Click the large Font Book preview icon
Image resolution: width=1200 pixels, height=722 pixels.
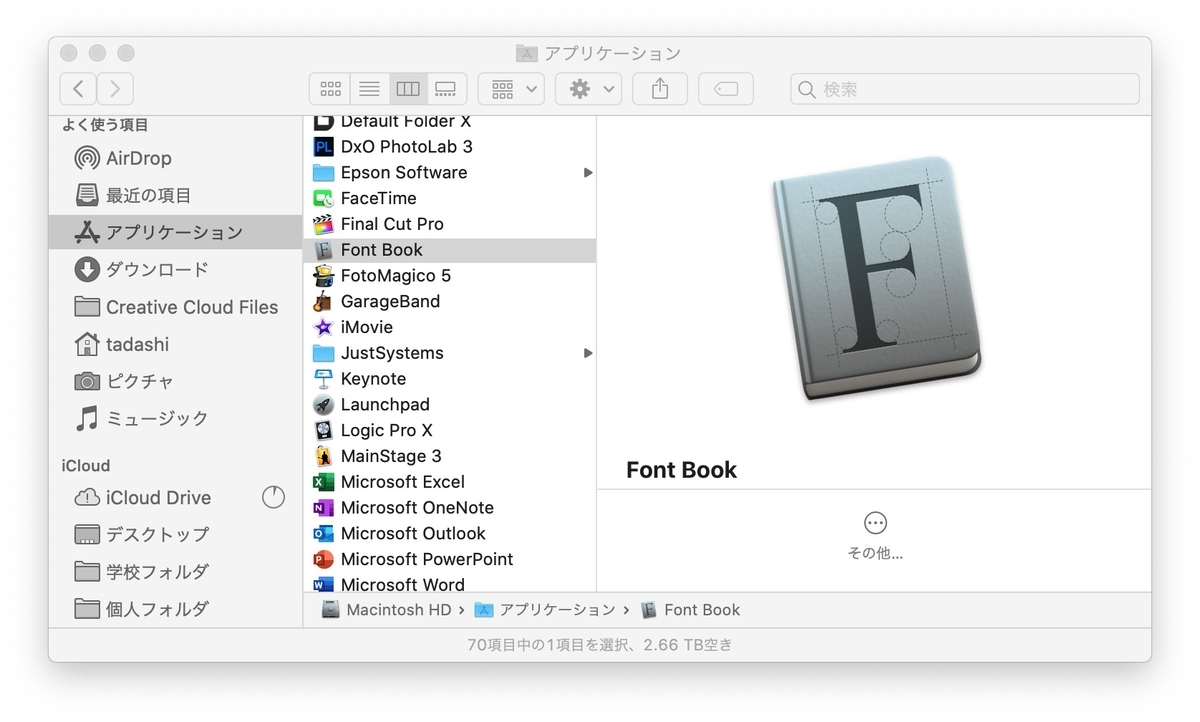pos(875,280)
